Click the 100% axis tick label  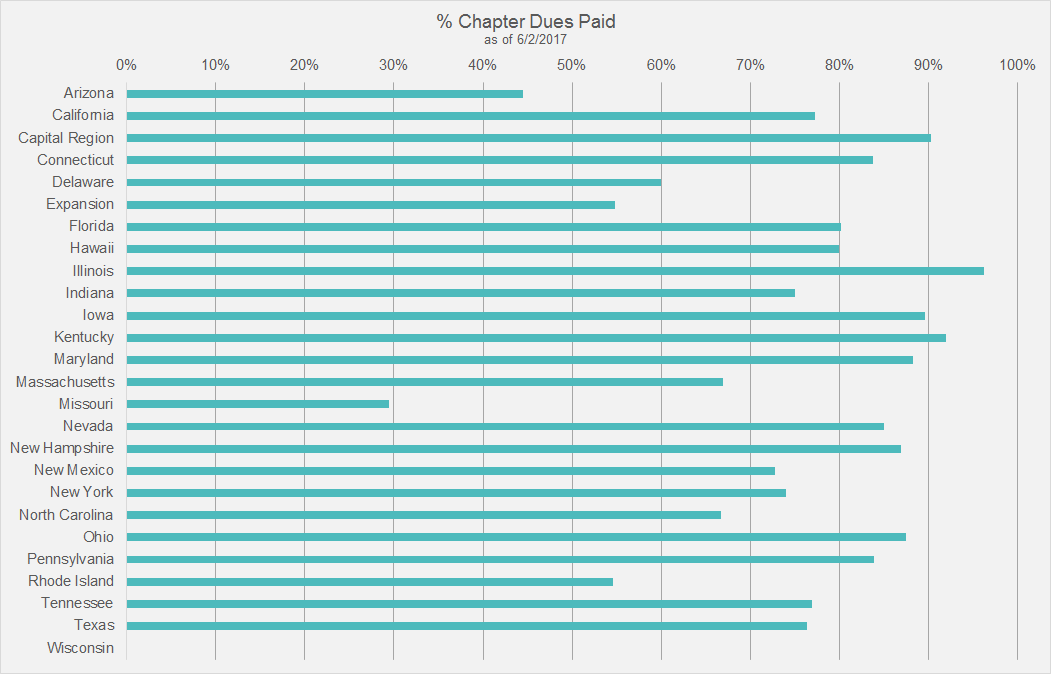point(1017,65)
